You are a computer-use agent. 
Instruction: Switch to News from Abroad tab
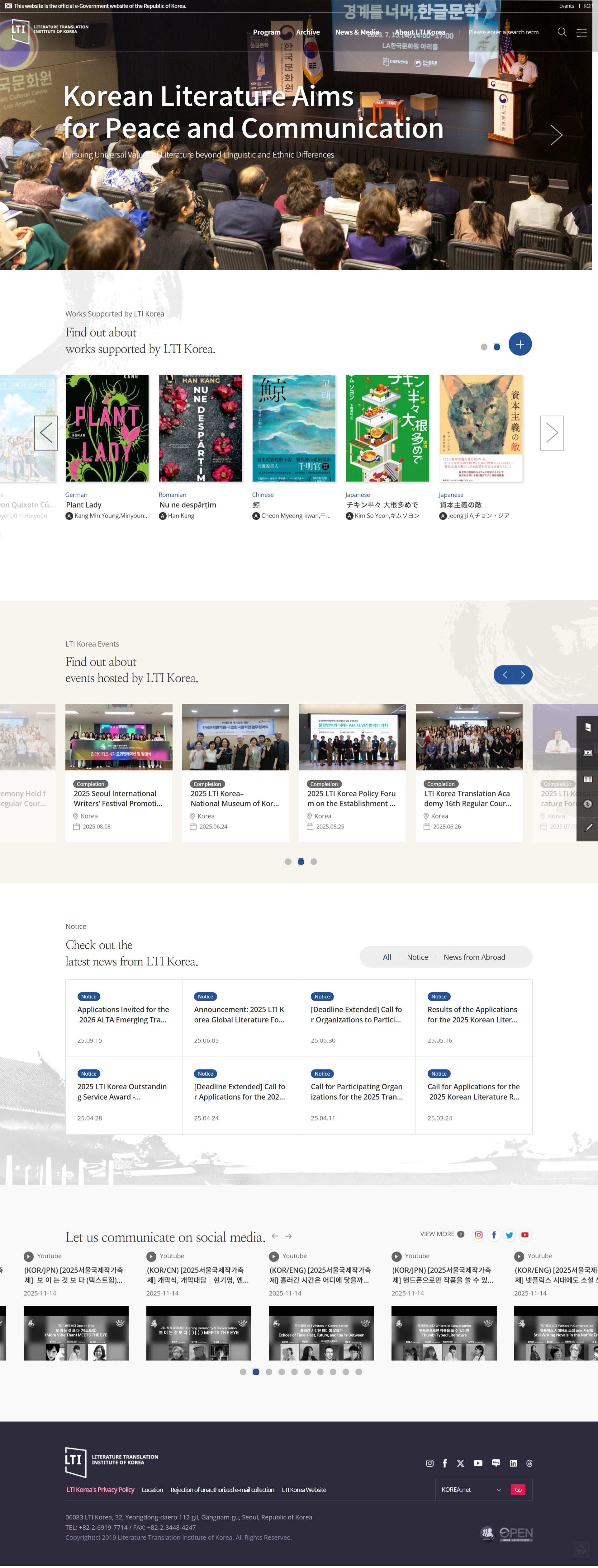(x=474, y=957)
